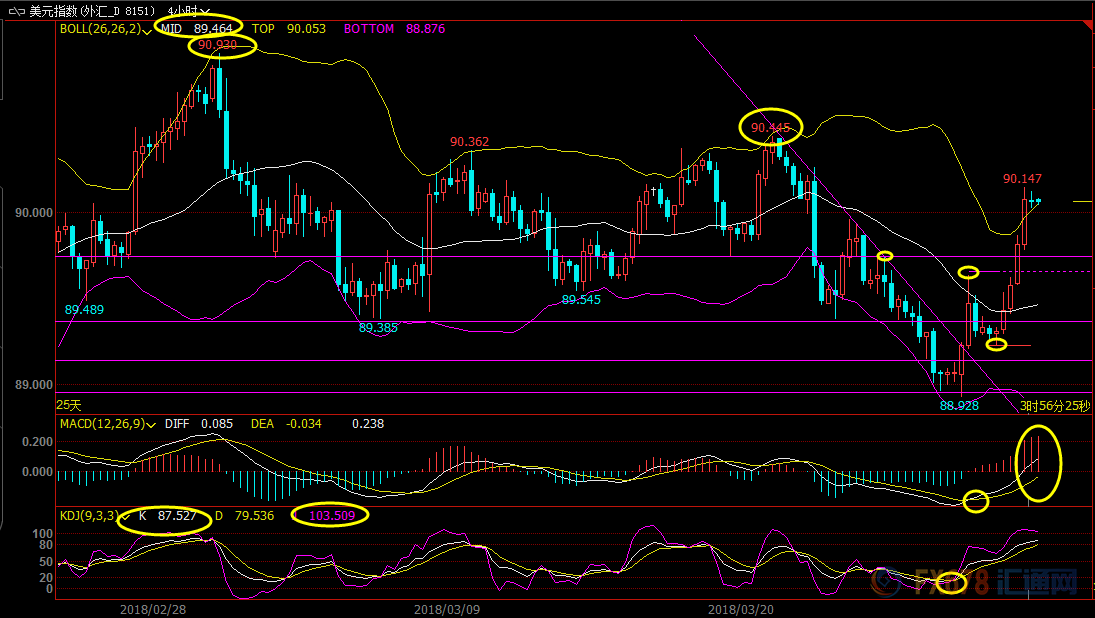This screenshot has width=1095, height=618.
Task: Click the 3时56分25秒 countdown timer
Action: [x=1055, y=406]
